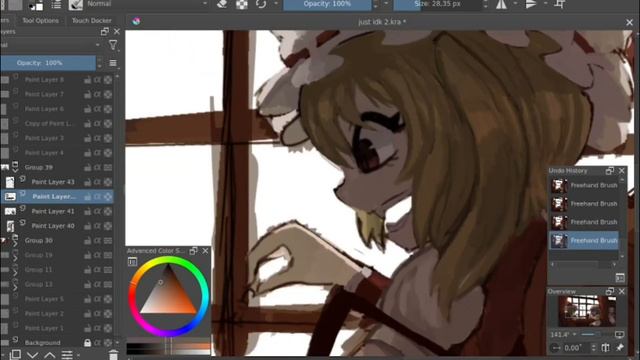640x360 pixels.
Task: Open the brush preset chooser thumbnail
Action: (x=76, y=4)
